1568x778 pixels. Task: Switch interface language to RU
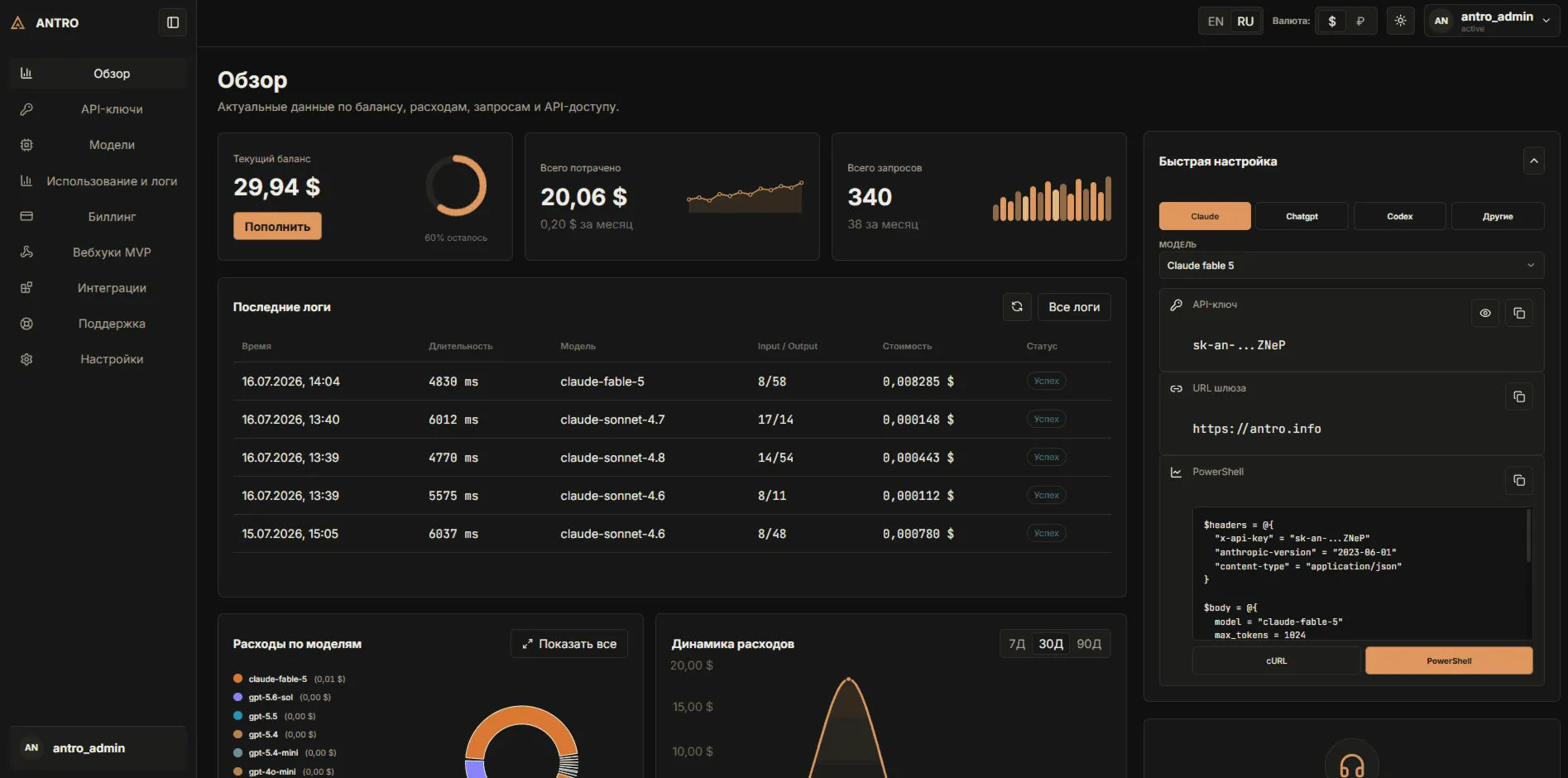(1245, 21)
